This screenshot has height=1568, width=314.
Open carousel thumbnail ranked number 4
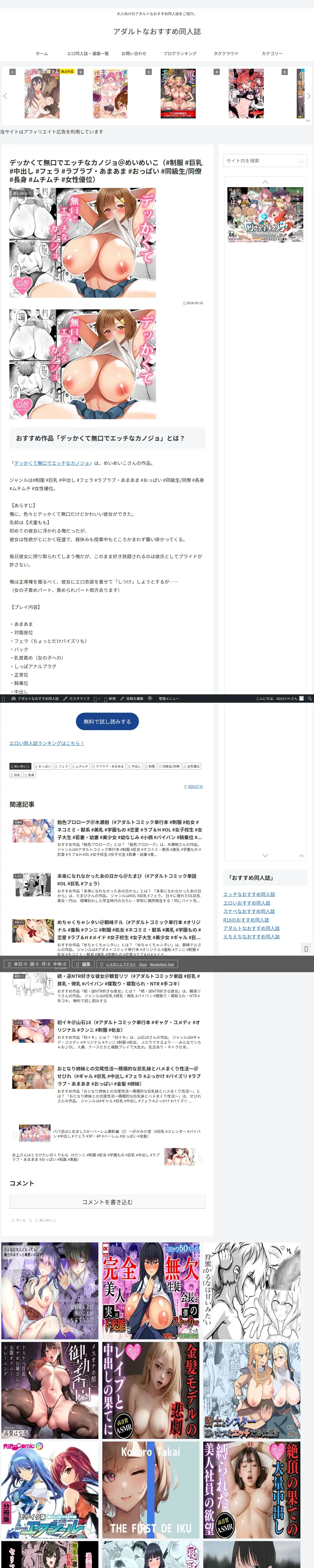[246, 93]
